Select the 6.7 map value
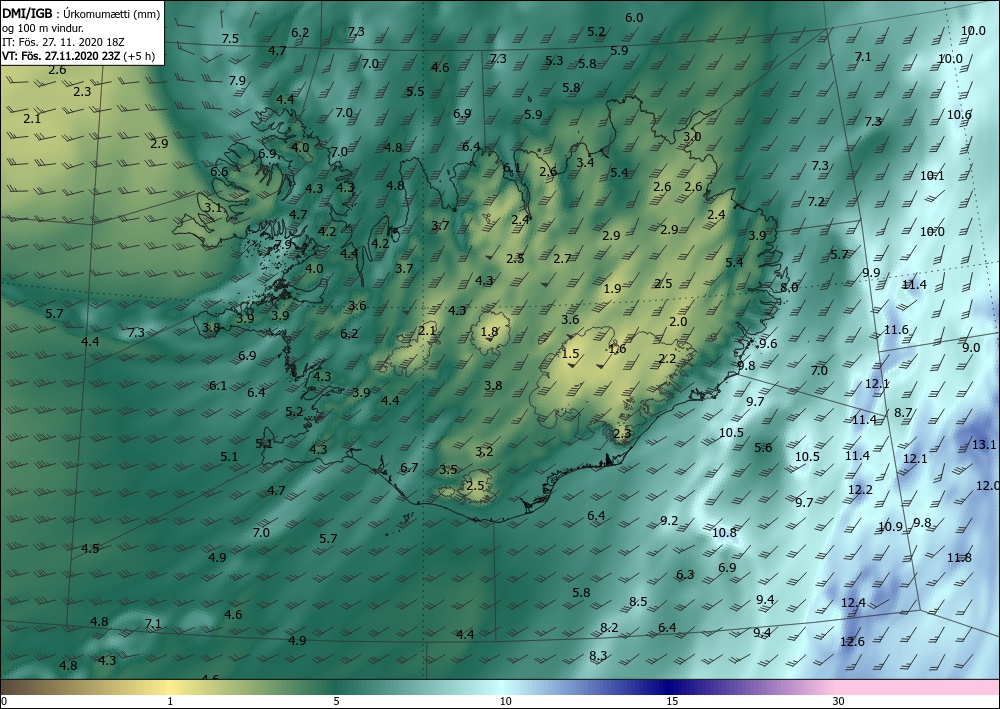The width and height of the screenshot is (1000, 709). [409, 468]
